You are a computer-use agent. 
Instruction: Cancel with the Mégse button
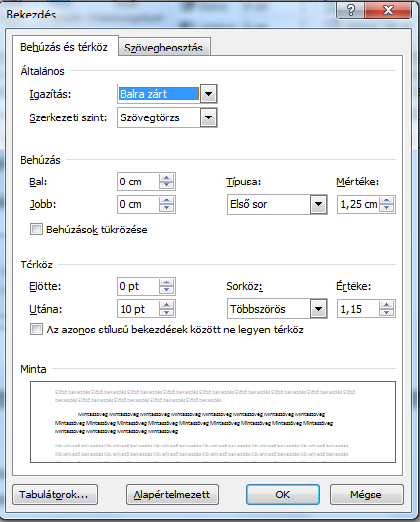pos(366,495)
